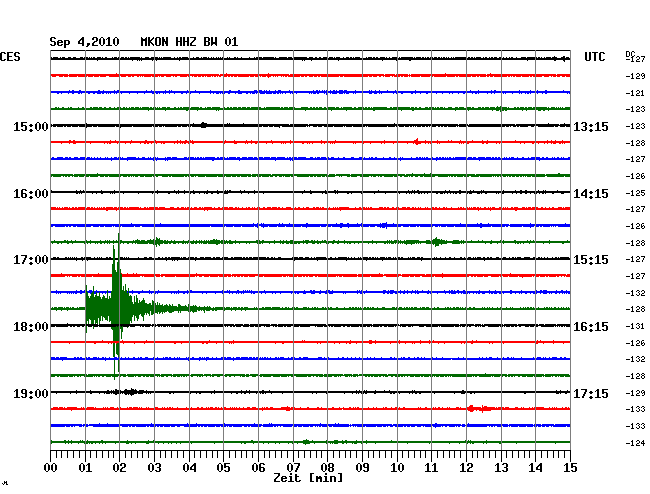Viewport: 650px width, 494px height.
Task: Click minute label '08' on time axis
Action: (327, 467)
